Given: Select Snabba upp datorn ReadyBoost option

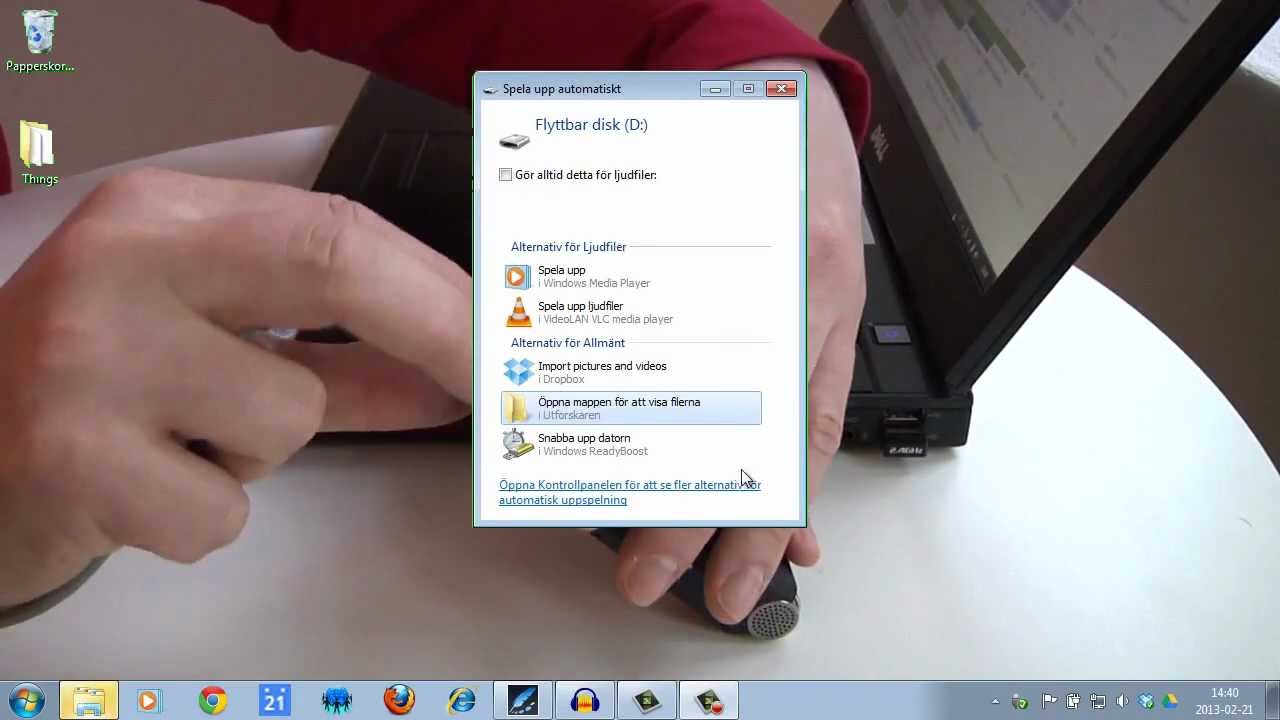Looking at the screenshot, I should click(x=631, y=444).
